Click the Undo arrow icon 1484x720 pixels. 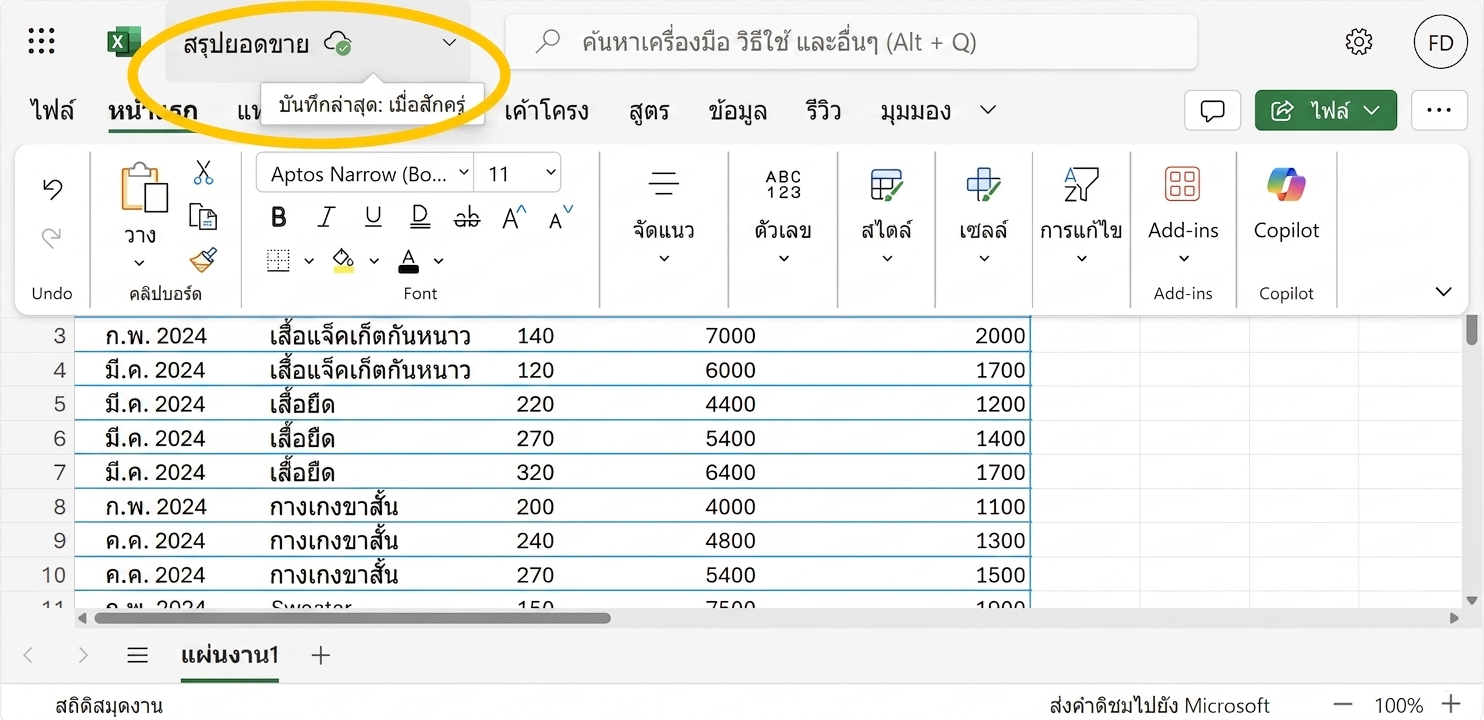52,188
